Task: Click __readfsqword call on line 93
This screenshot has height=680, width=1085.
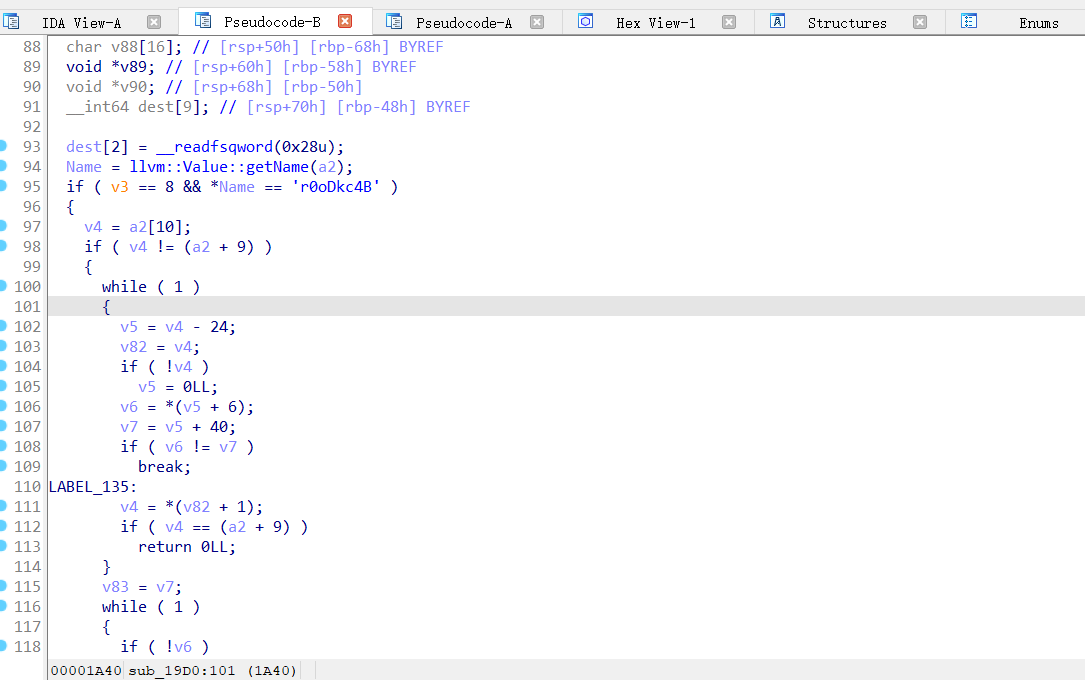Action: click(x=215, y=147)
